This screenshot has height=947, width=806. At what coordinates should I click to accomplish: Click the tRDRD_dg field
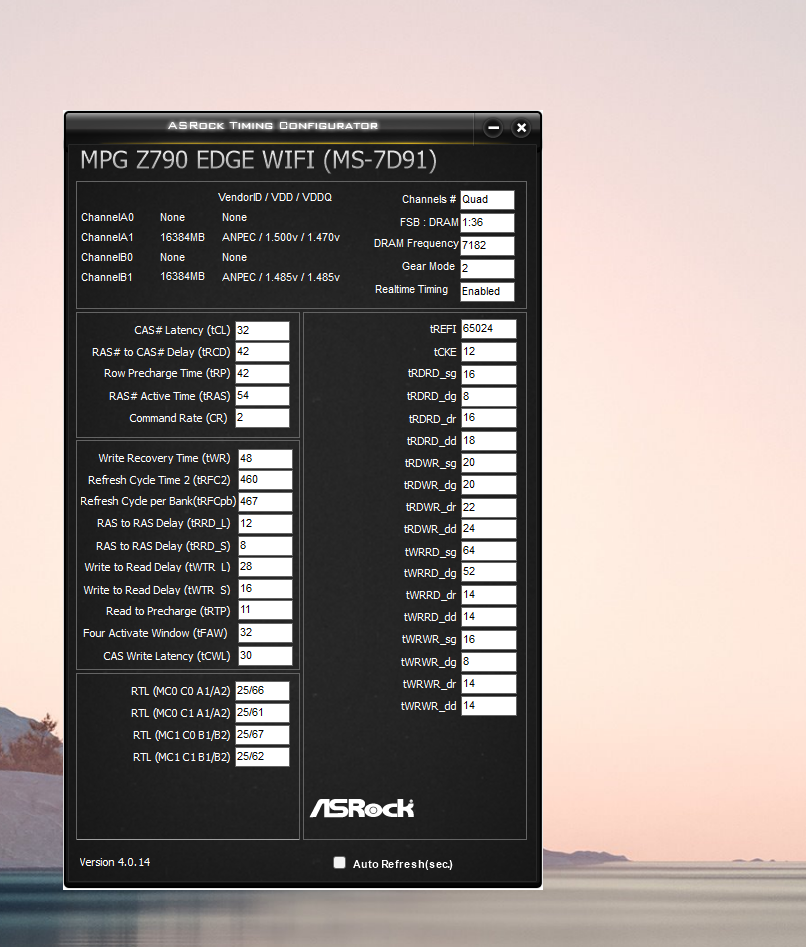pos(488,397)
